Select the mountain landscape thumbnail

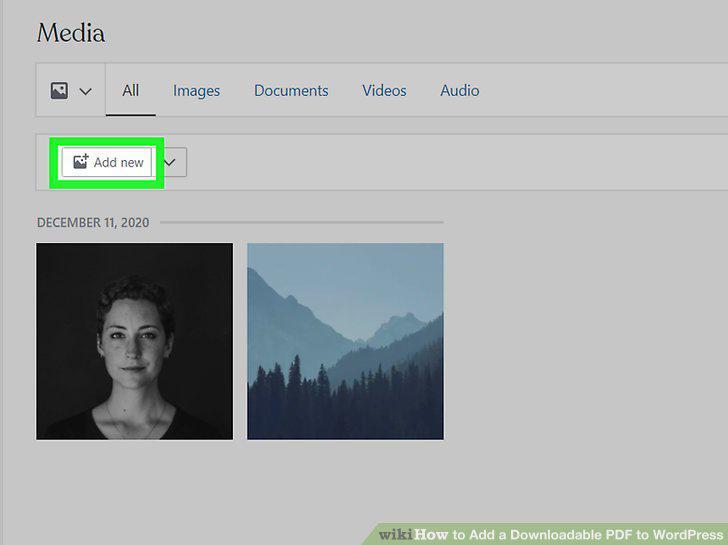point(345,341)
